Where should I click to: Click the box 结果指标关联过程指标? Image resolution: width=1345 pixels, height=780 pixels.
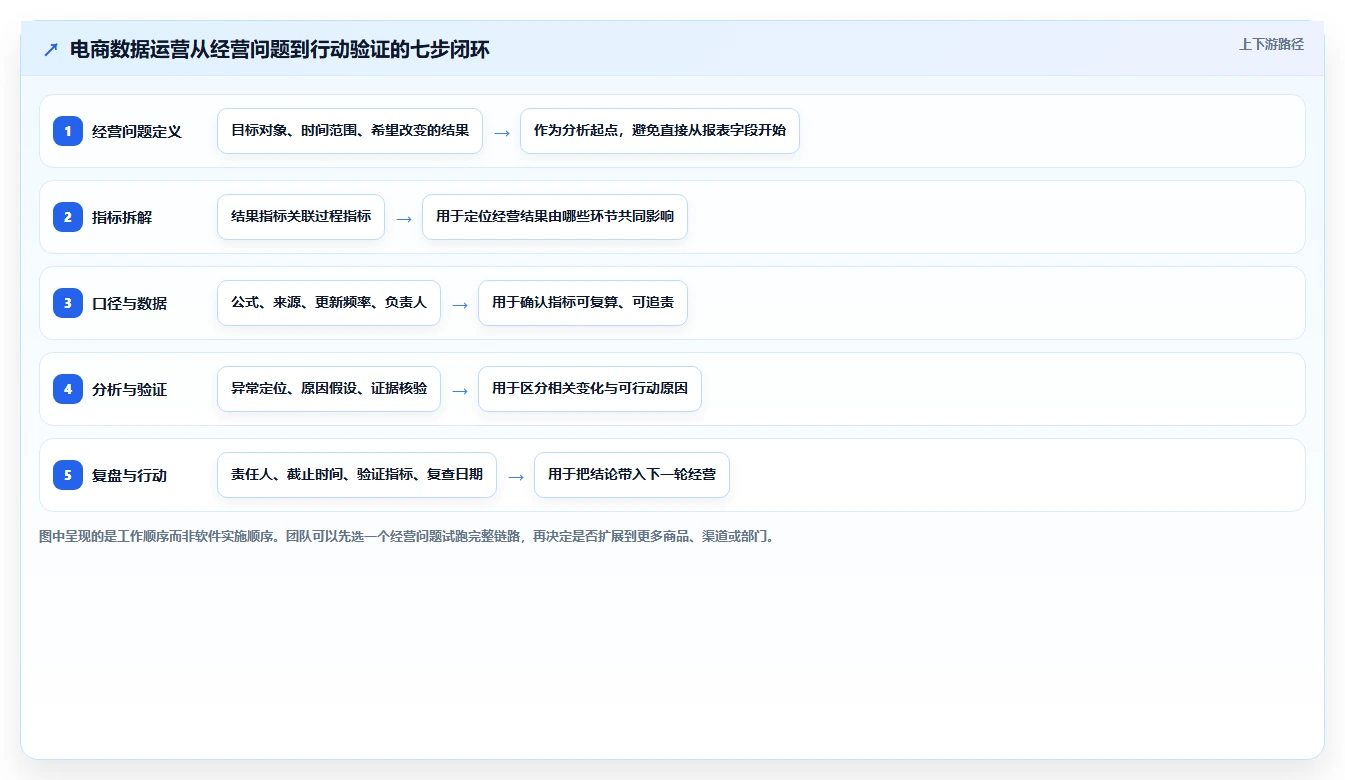[x=301, y=217]
